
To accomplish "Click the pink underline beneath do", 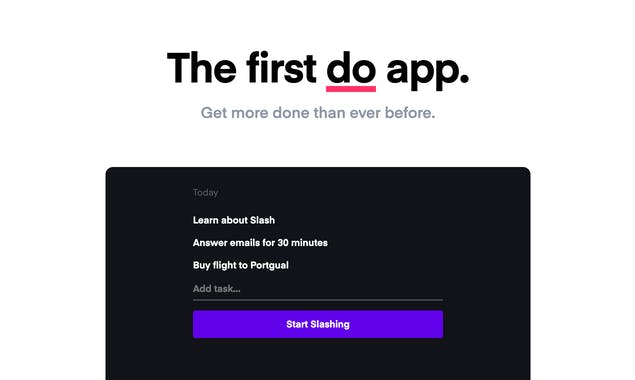I will point(351,89).
